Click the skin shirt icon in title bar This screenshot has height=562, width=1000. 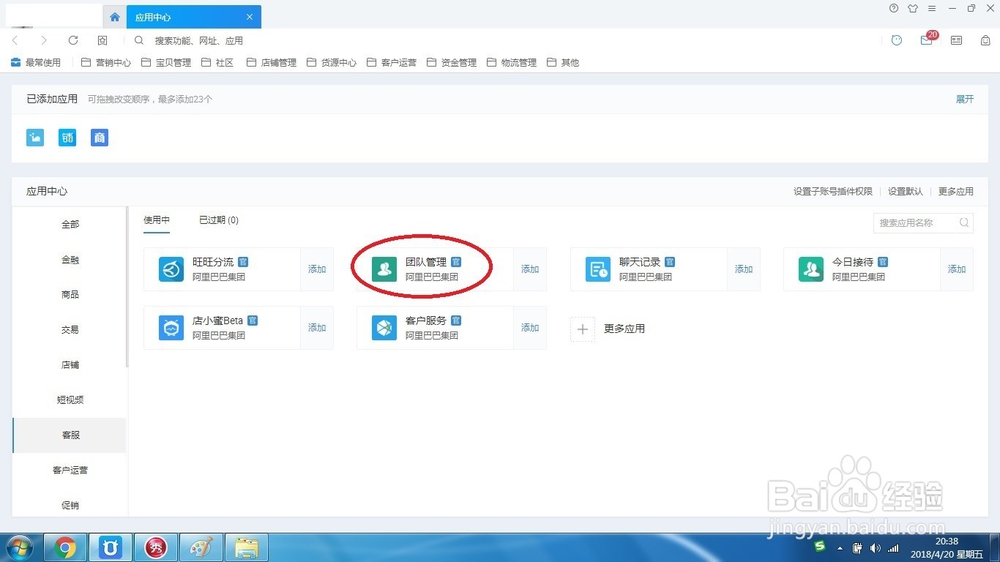[913, 8]
